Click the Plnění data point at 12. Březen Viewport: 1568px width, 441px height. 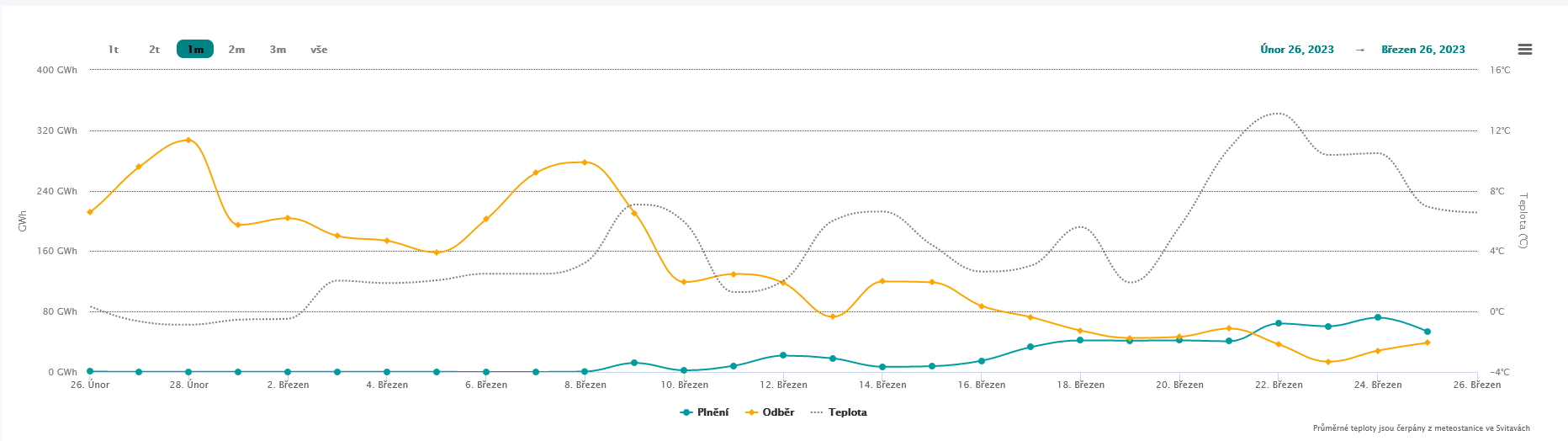[x=783, y=355]
